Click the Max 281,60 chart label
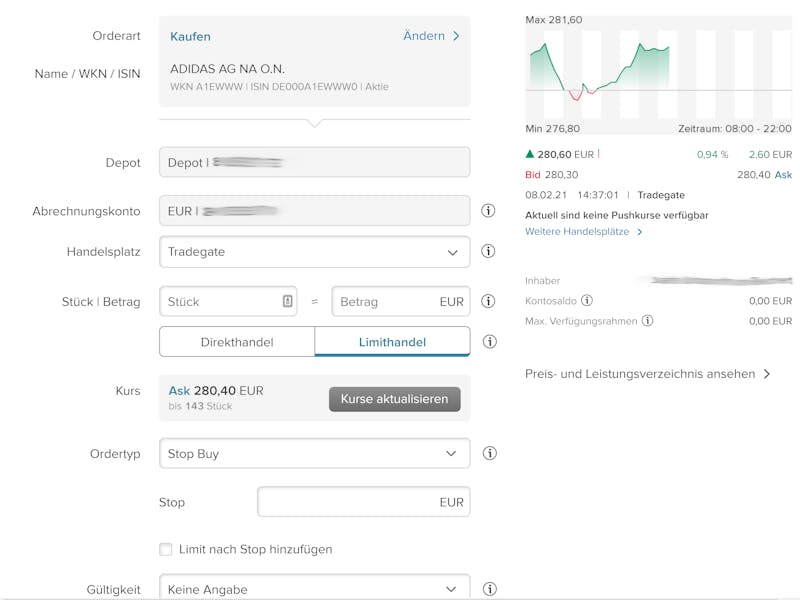 (x=554, y=20)
